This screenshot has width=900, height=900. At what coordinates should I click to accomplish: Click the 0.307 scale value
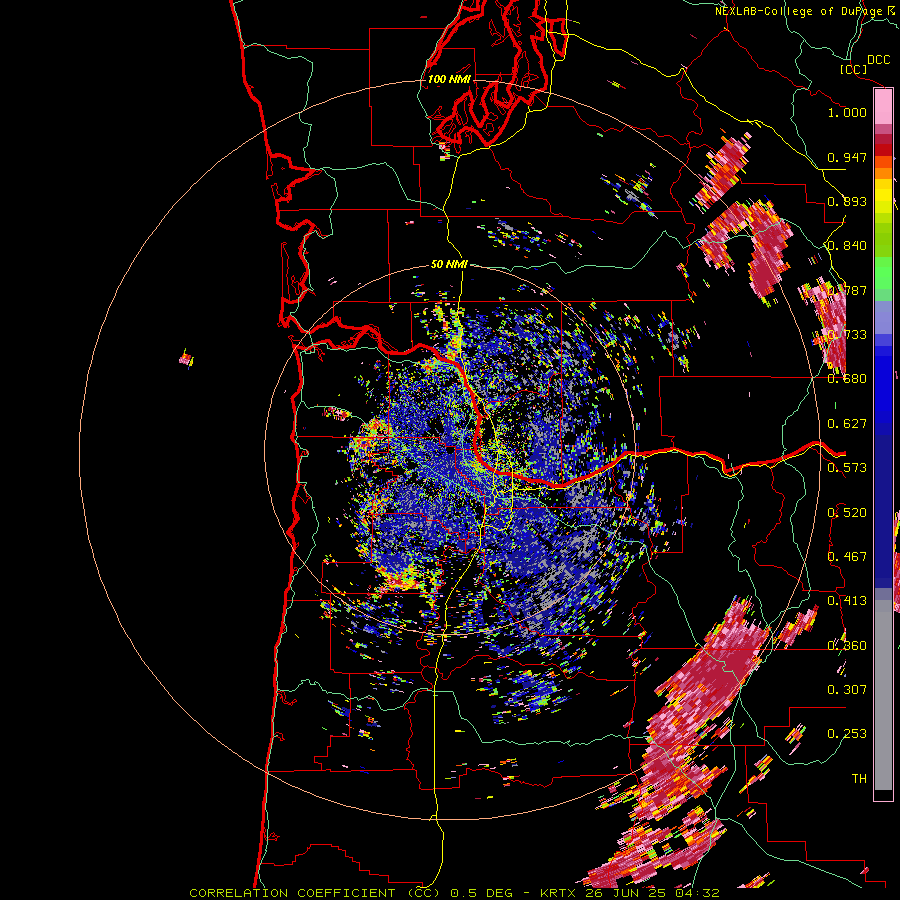pyautogui.click(x=847, y=689)
